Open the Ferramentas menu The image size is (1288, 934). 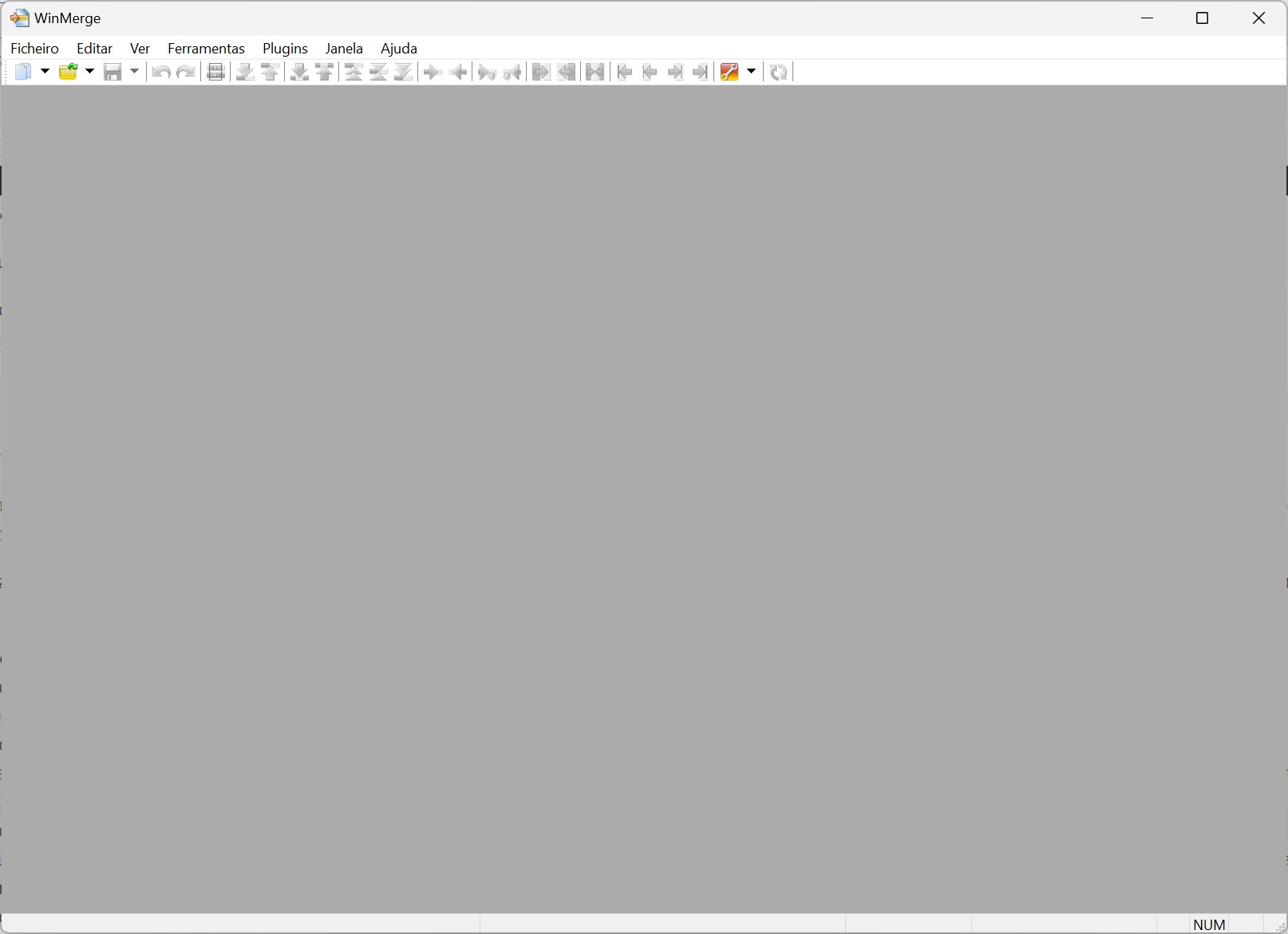pos(206,49)
